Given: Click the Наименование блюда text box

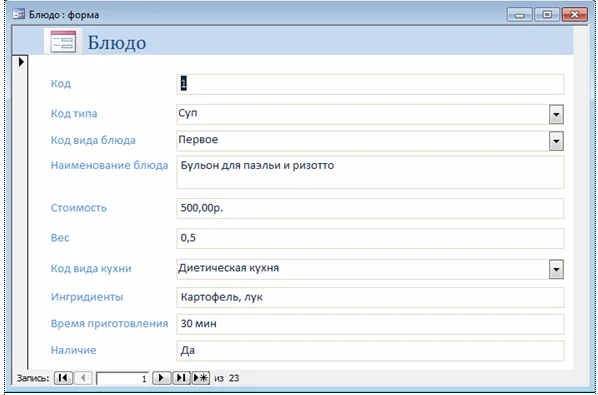Looking at the screenshot, I should [370, 172].
